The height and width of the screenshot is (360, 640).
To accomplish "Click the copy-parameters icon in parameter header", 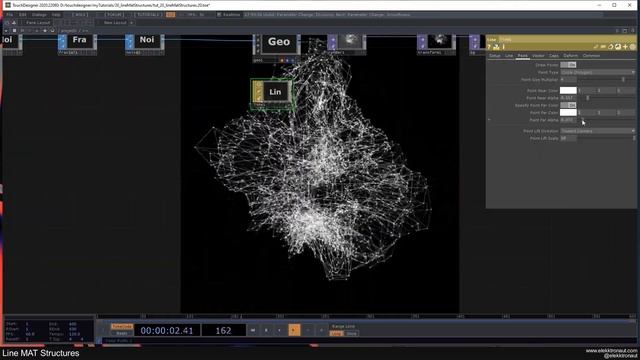I will [x=603, y=47].
